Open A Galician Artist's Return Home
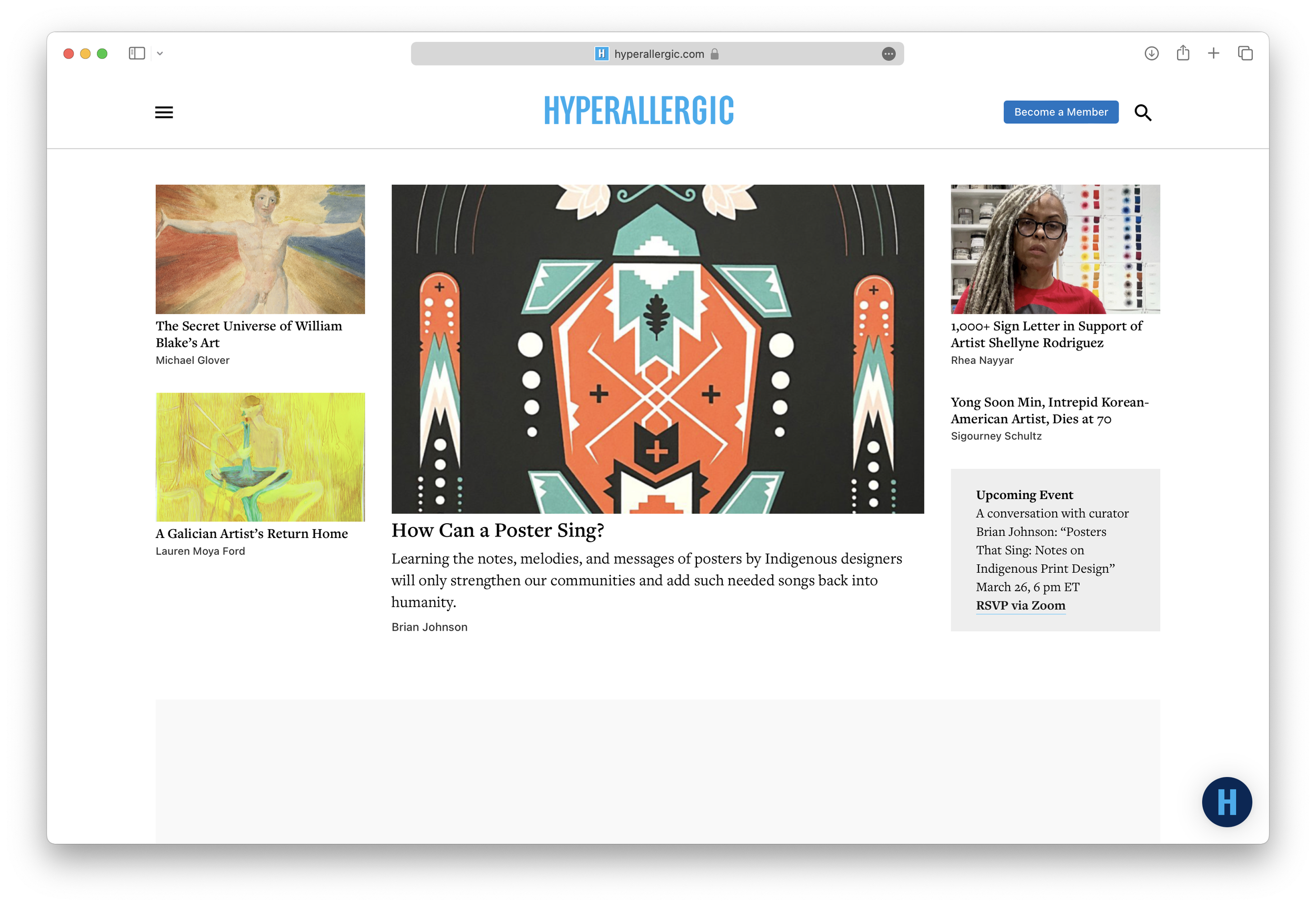Viewport: 1316px width, 906px height. 252,533
